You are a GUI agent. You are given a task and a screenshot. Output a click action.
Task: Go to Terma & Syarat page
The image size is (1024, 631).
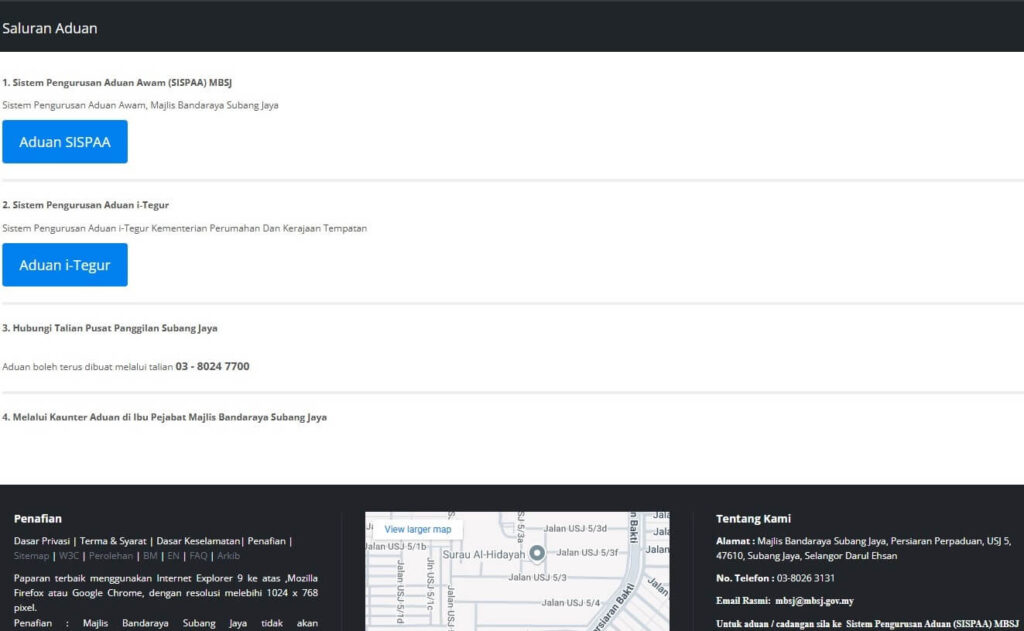(113, 541)
